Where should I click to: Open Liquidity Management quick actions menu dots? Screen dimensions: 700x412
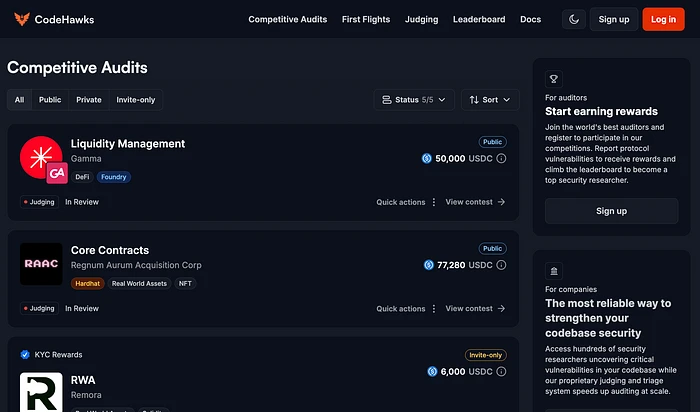433,201
